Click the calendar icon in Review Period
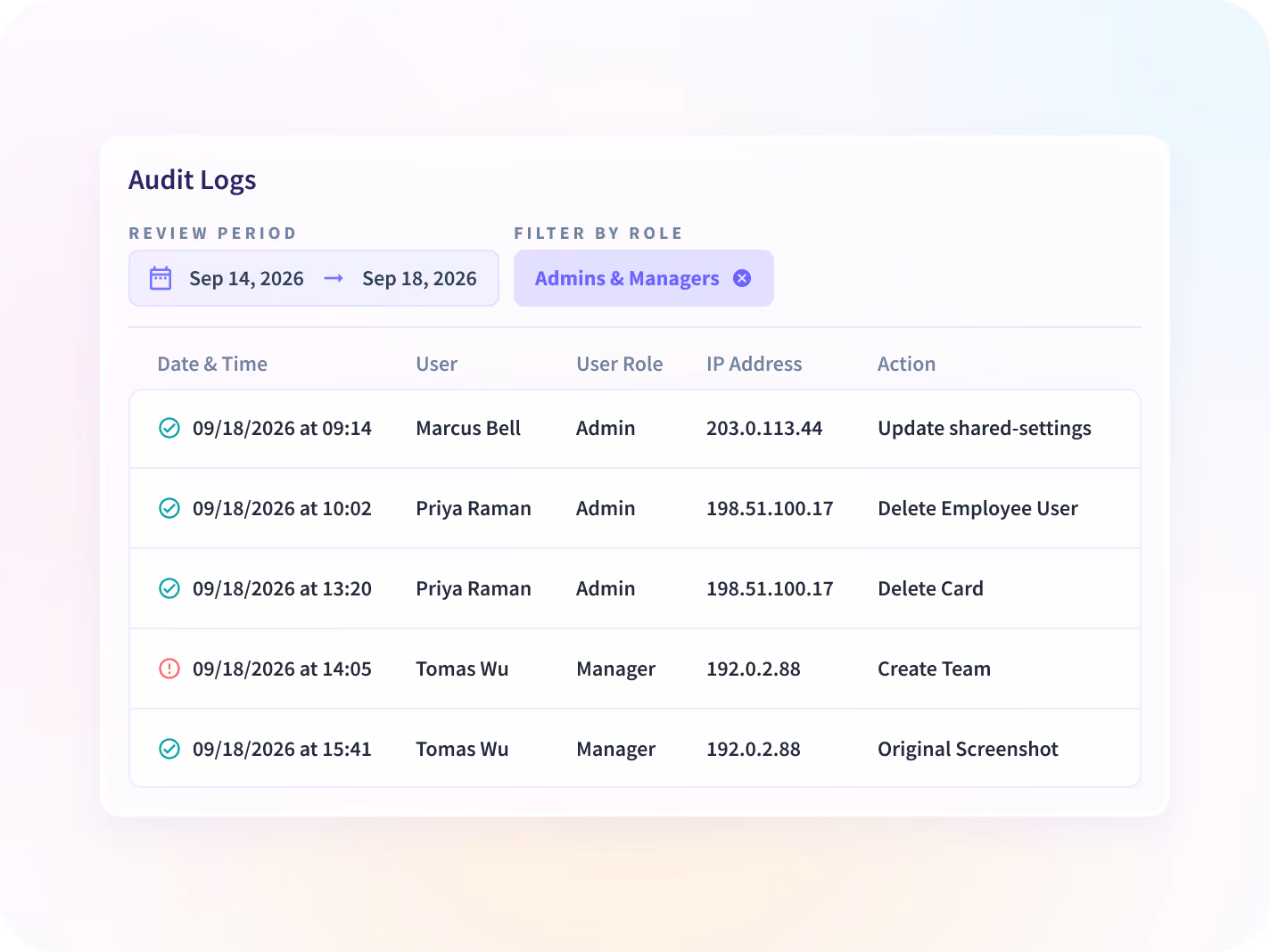 coord(161,278)
